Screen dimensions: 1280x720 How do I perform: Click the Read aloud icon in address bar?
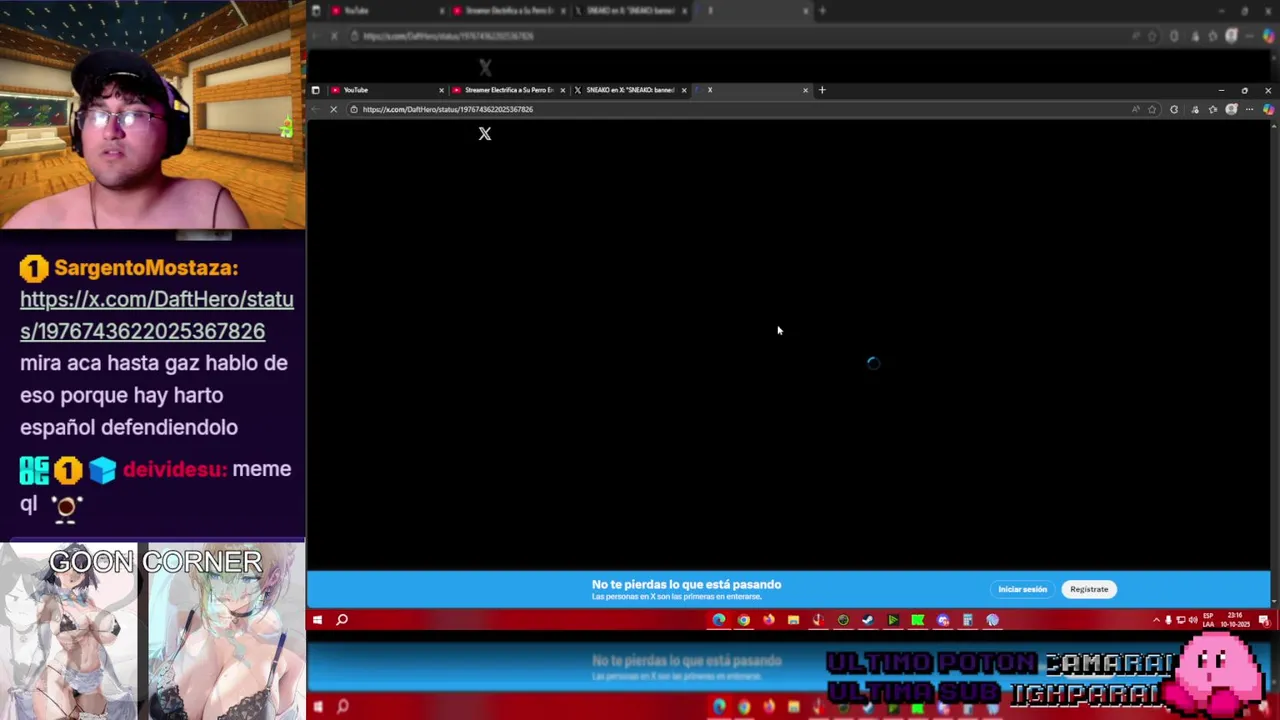1136,109
